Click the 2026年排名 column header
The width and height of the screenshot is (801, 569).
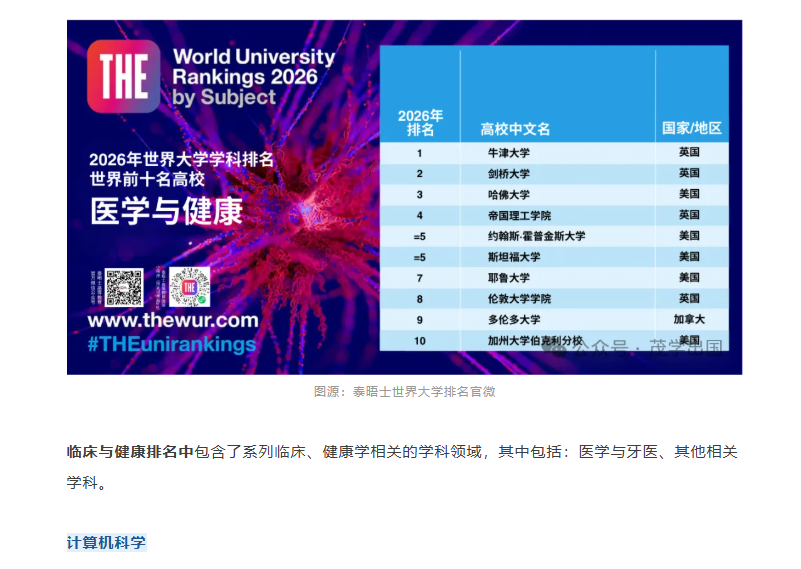[x=420, y=122]
